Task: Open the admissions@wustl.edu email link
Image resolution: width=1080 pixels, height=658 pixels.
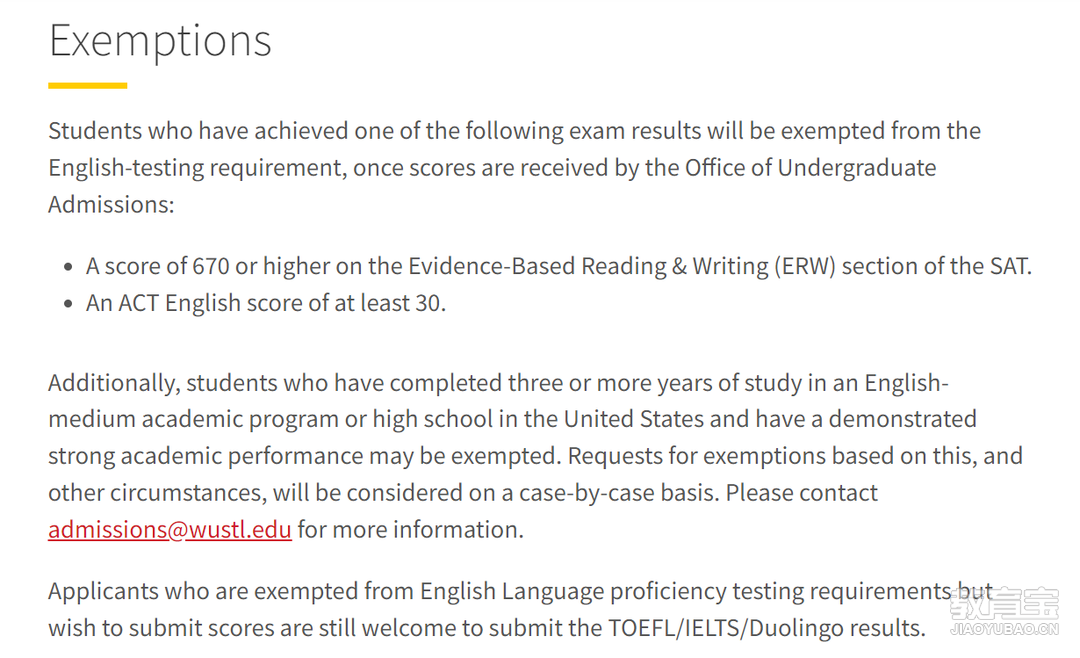Action: pos(169,529)
